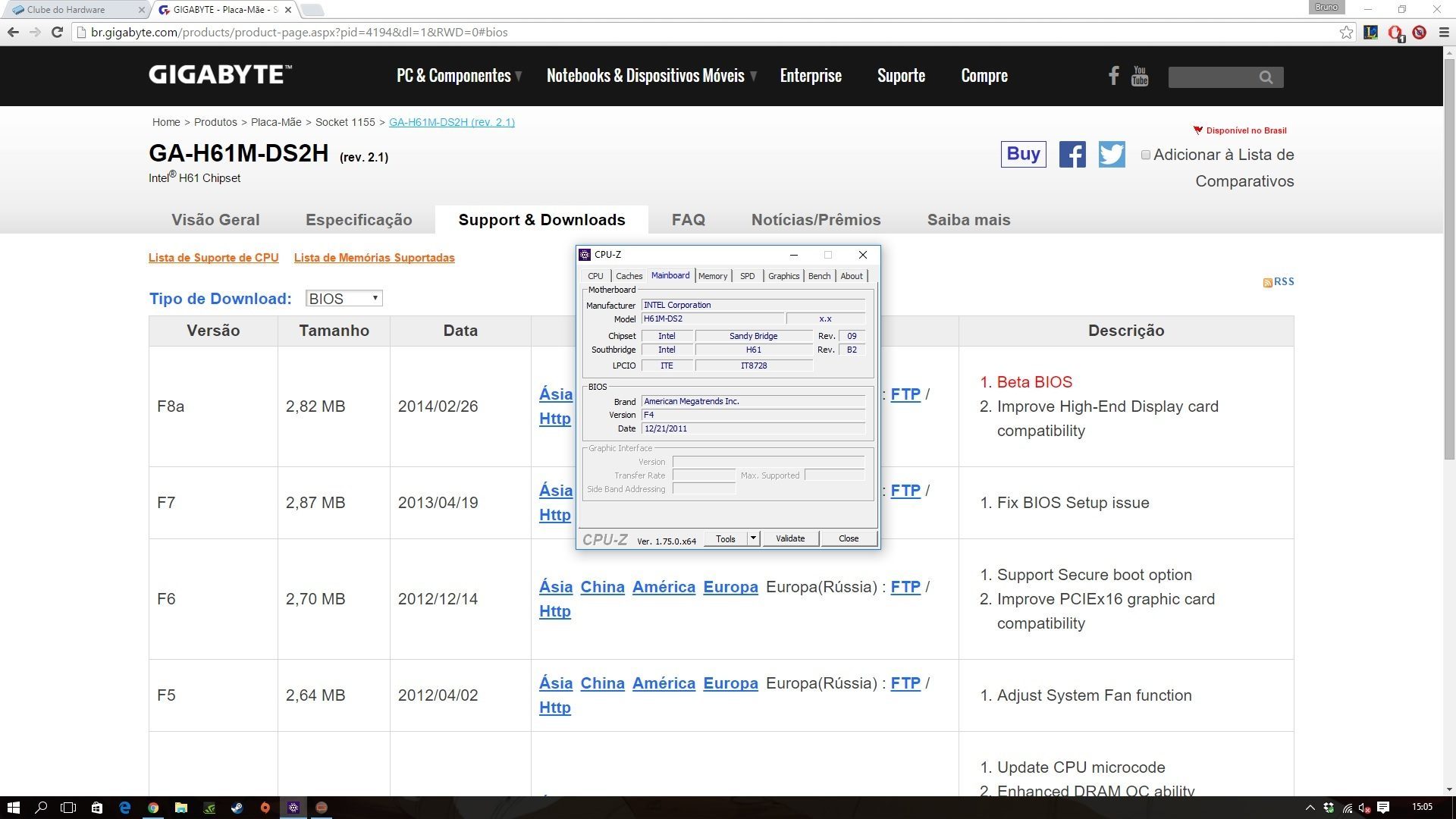Switch to CPU-Z SPD tab
The height and width of the screenshot is (819, 1456).
[748, 276]
